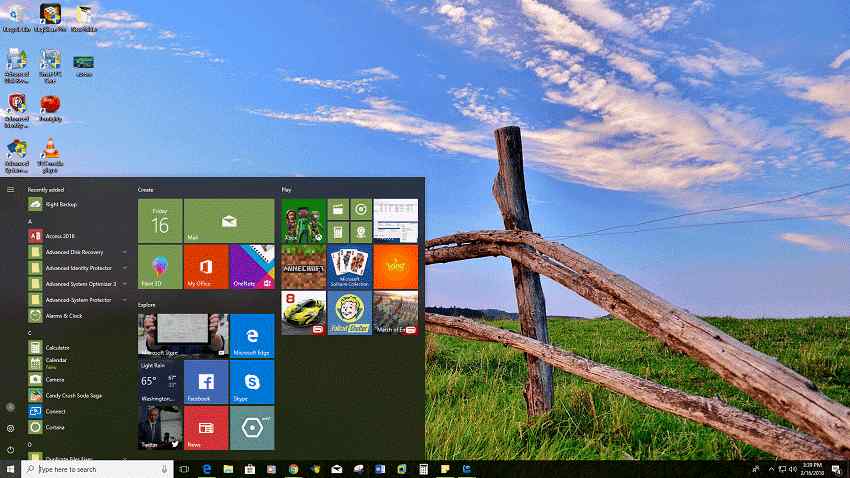Click the Create group heading
This screenshot has height=478, width=850.
(145, 190)
